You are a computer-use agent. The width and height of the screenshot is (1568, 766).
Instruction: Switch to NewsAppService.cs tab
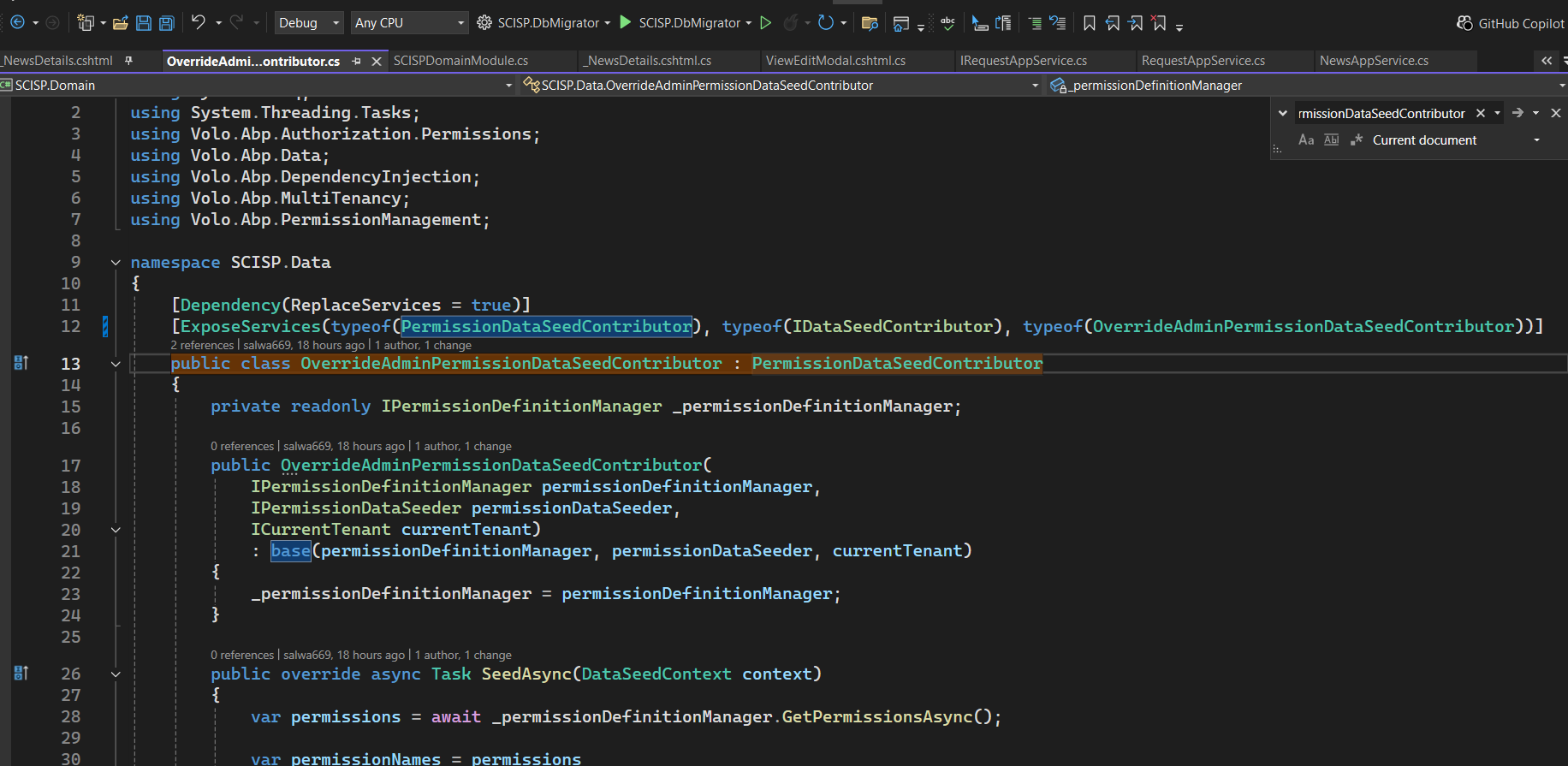pyautogui.click(x=1373, y=61)
